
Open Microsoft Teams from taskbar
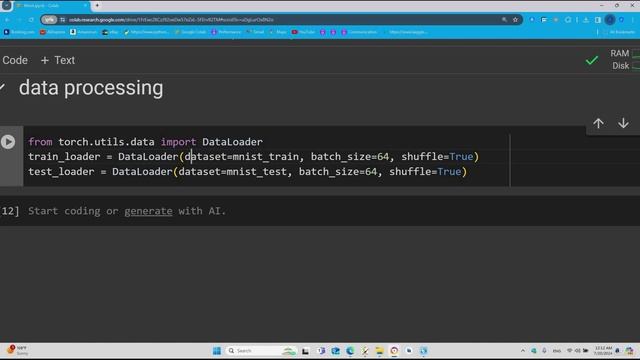[321, 351]
